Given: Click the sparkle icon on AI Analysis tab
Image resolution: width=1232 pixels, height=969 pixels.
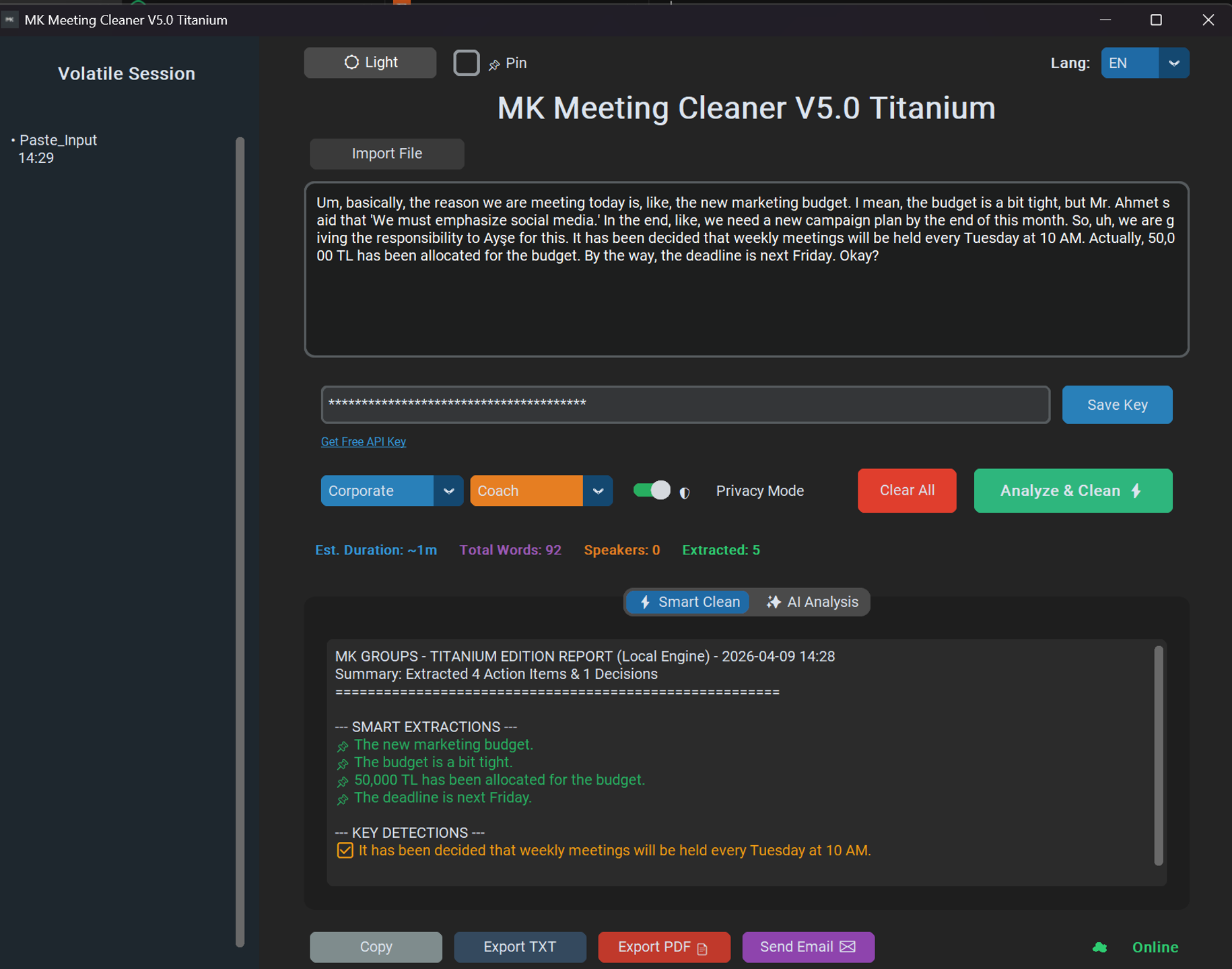Looking at the screenshot, I should point(774,602).
